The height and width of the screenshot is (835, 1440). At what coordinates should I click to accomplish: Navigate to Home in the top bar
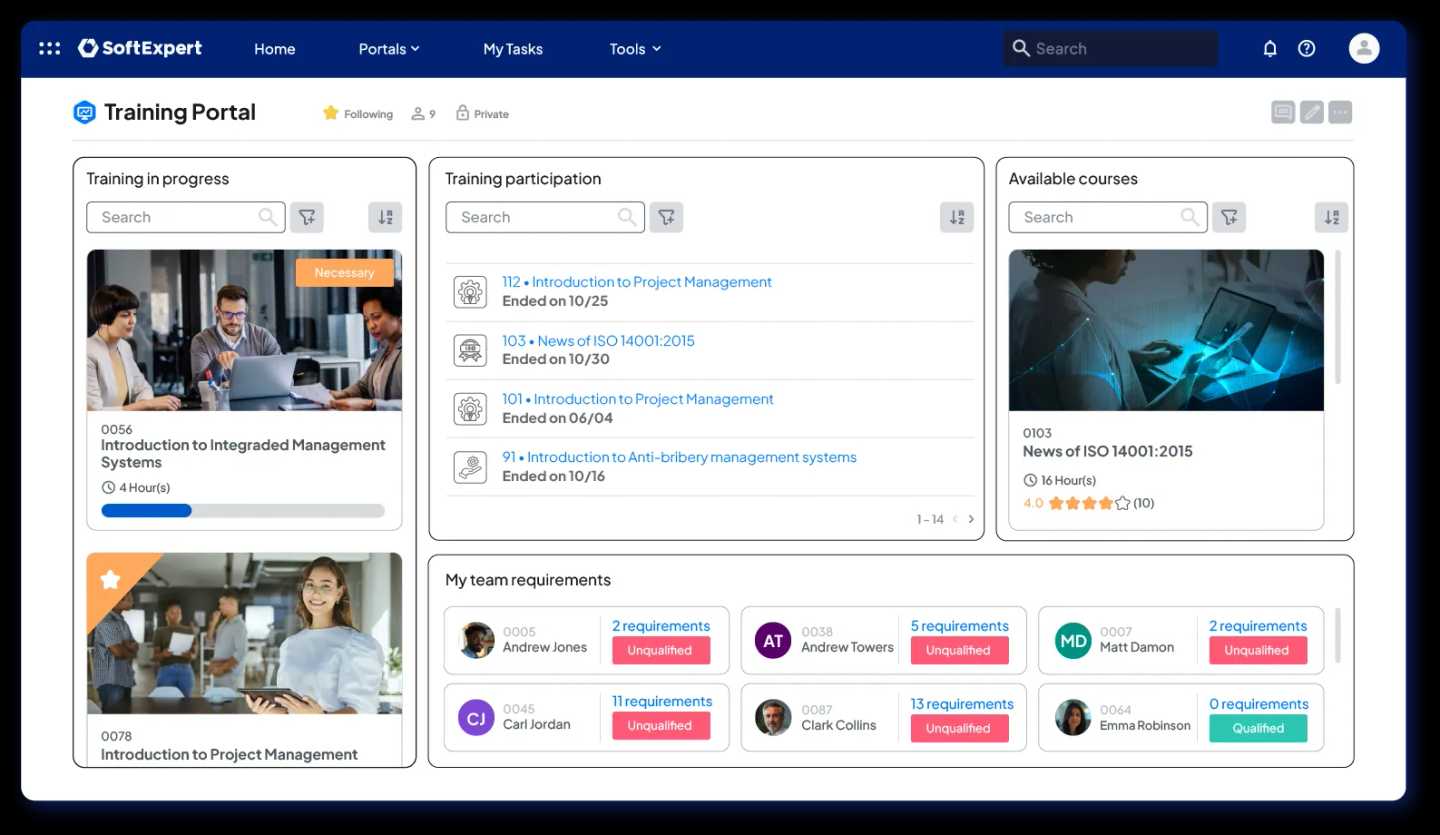(x=274, y=49)
